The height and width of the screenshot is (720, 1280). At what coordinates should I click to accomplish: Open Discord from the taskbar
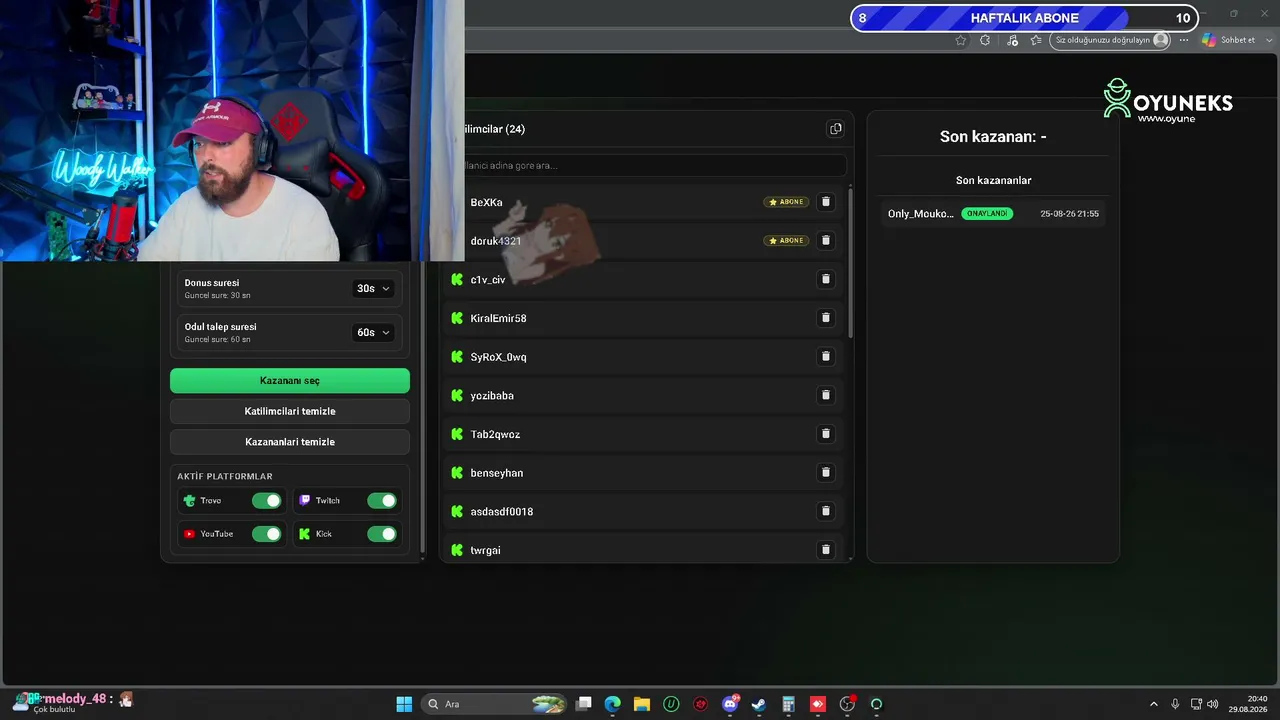click(x=730, y=704)
